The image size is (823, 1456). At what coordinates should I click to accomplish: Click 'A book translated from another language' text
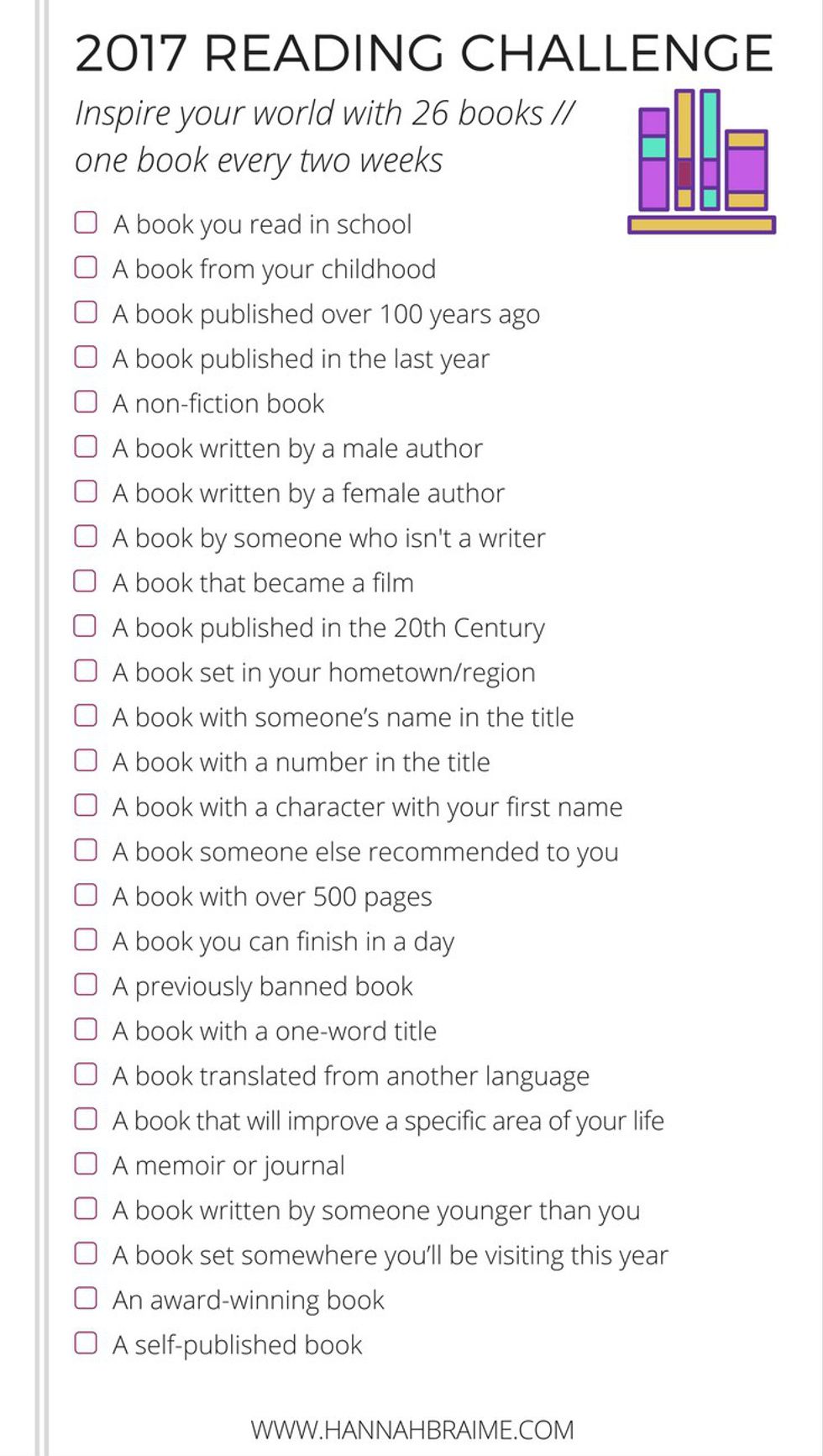(351, 1076)
